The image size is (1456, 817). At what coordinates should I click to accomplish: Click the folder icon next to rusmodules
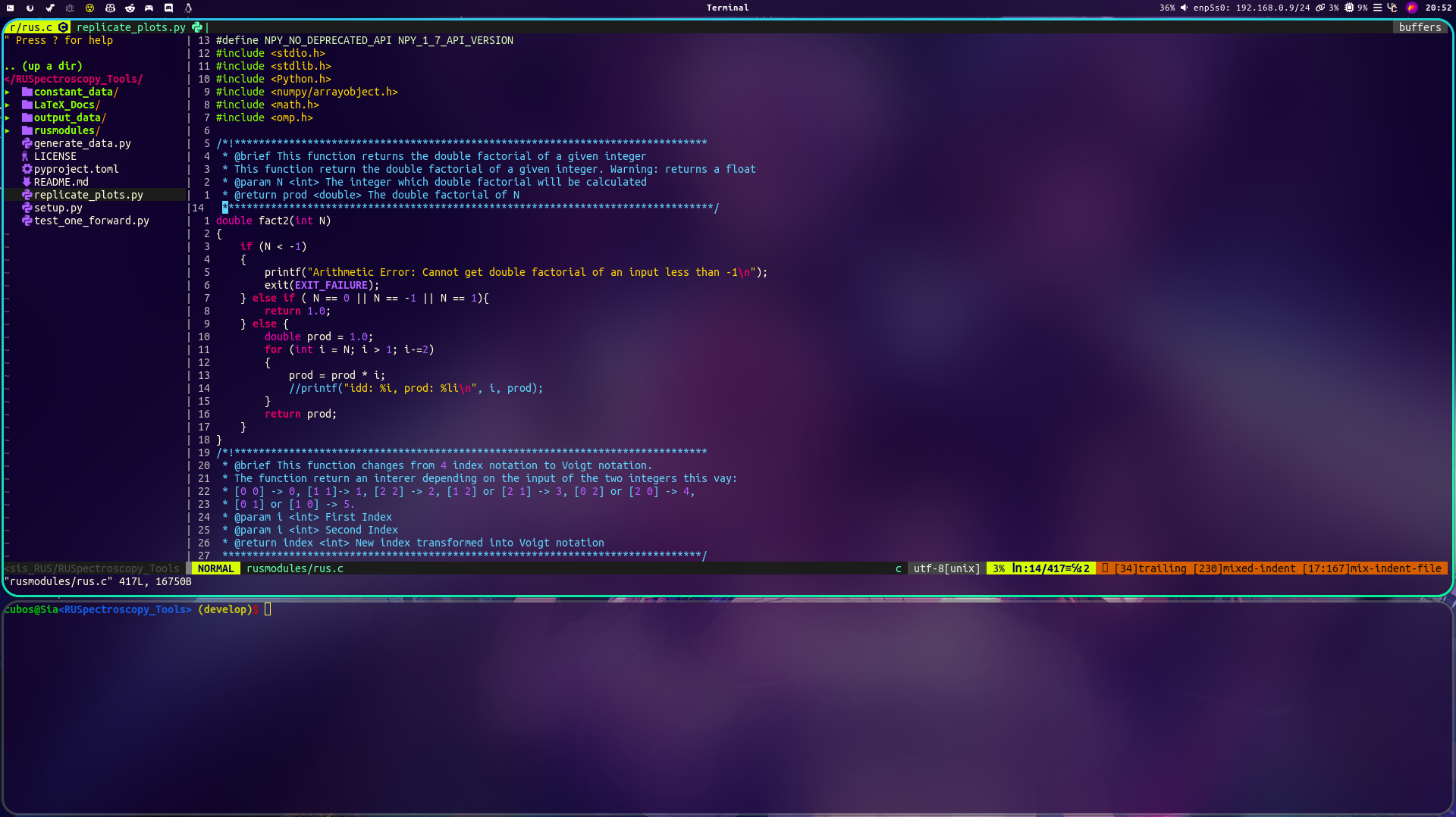27,130
